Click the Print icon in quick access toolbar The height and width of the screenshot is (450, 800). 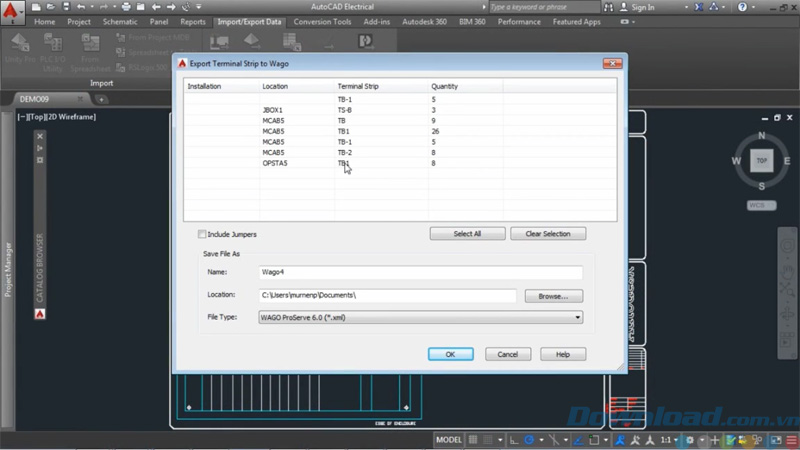click(x=125, y=7)
